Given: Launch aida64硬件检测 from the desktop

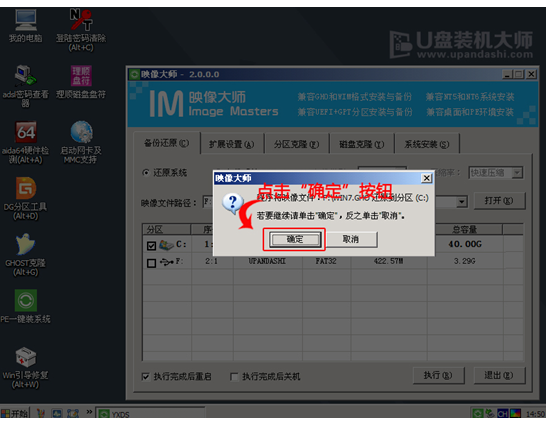Looking at the screenshot, I should [26, 142].
